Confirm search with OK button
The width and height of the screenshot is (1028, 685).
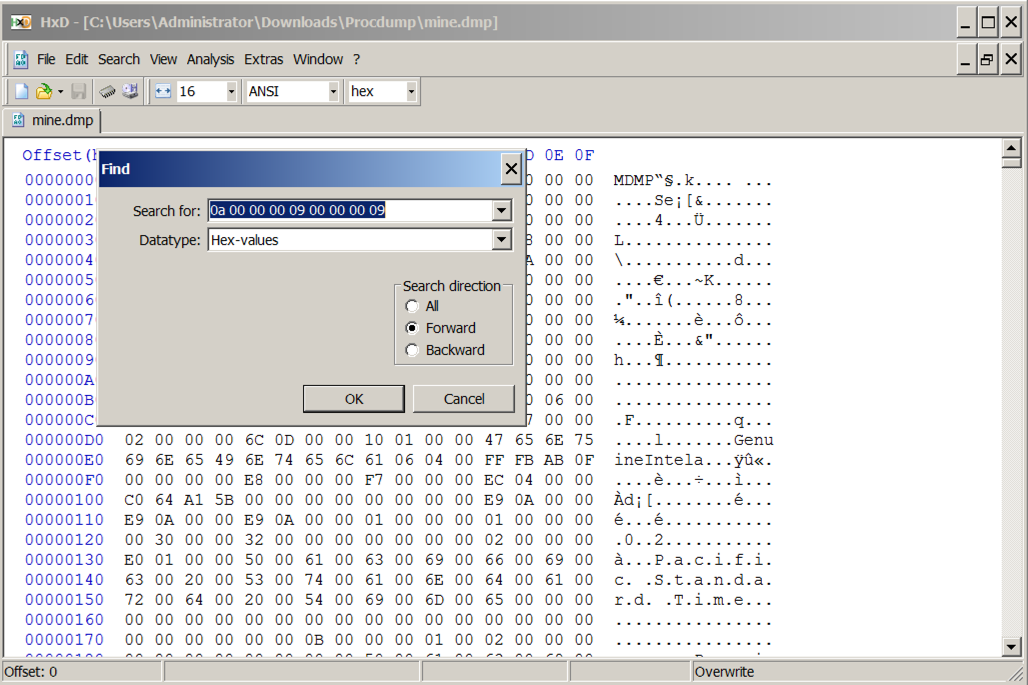(353, 399)
